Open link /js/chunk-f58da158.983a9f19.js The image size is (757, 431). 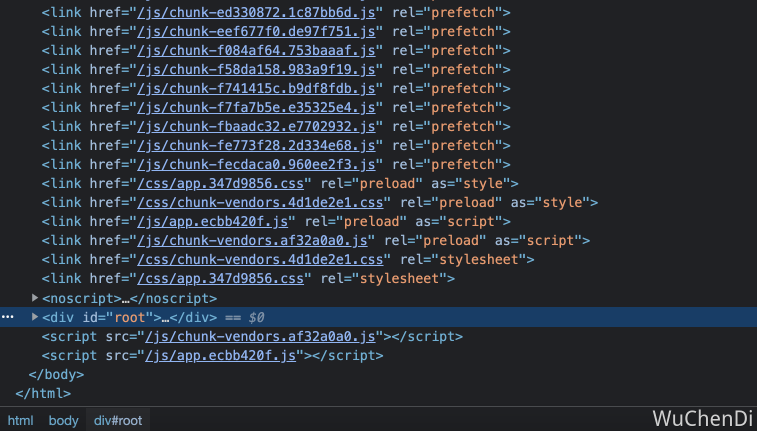(256, 70)
